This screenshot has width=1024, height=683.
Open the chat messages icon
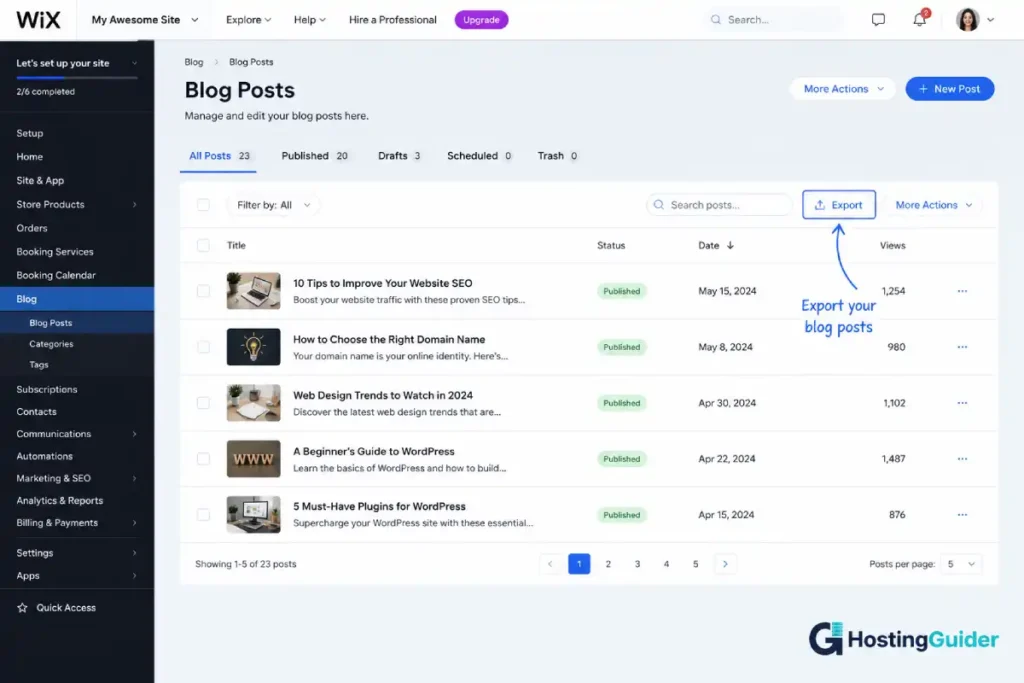878,20
